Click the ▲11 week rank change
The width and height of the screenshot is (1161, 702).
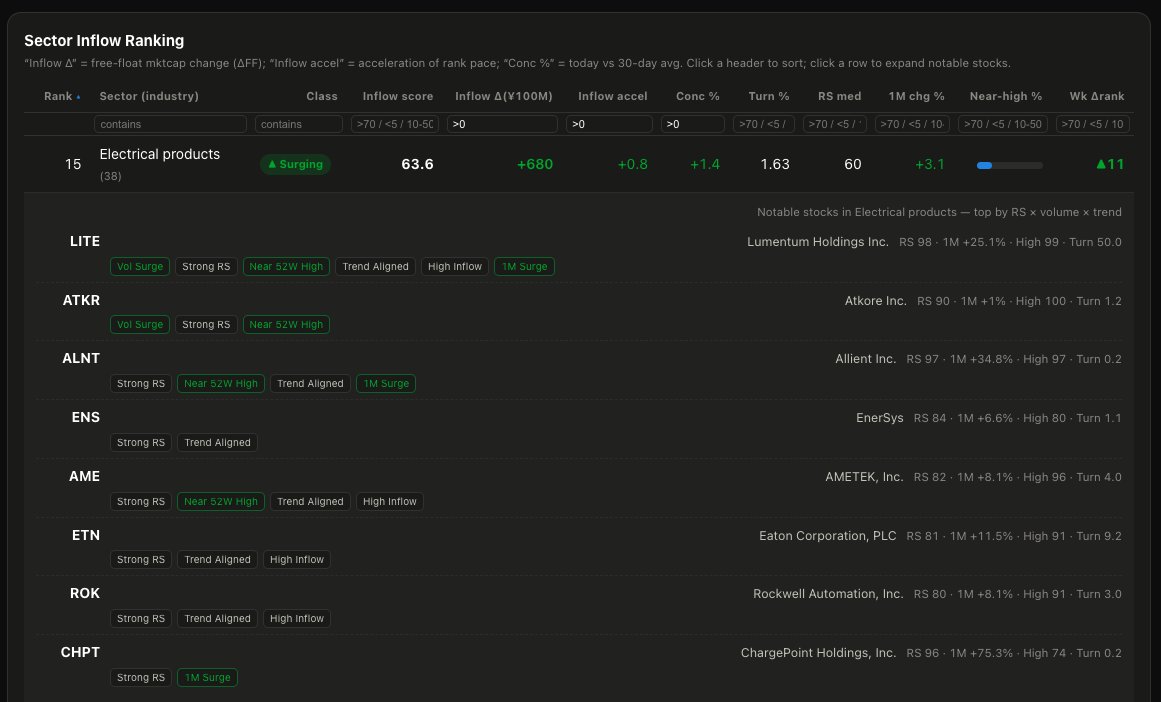[1110, 164]
